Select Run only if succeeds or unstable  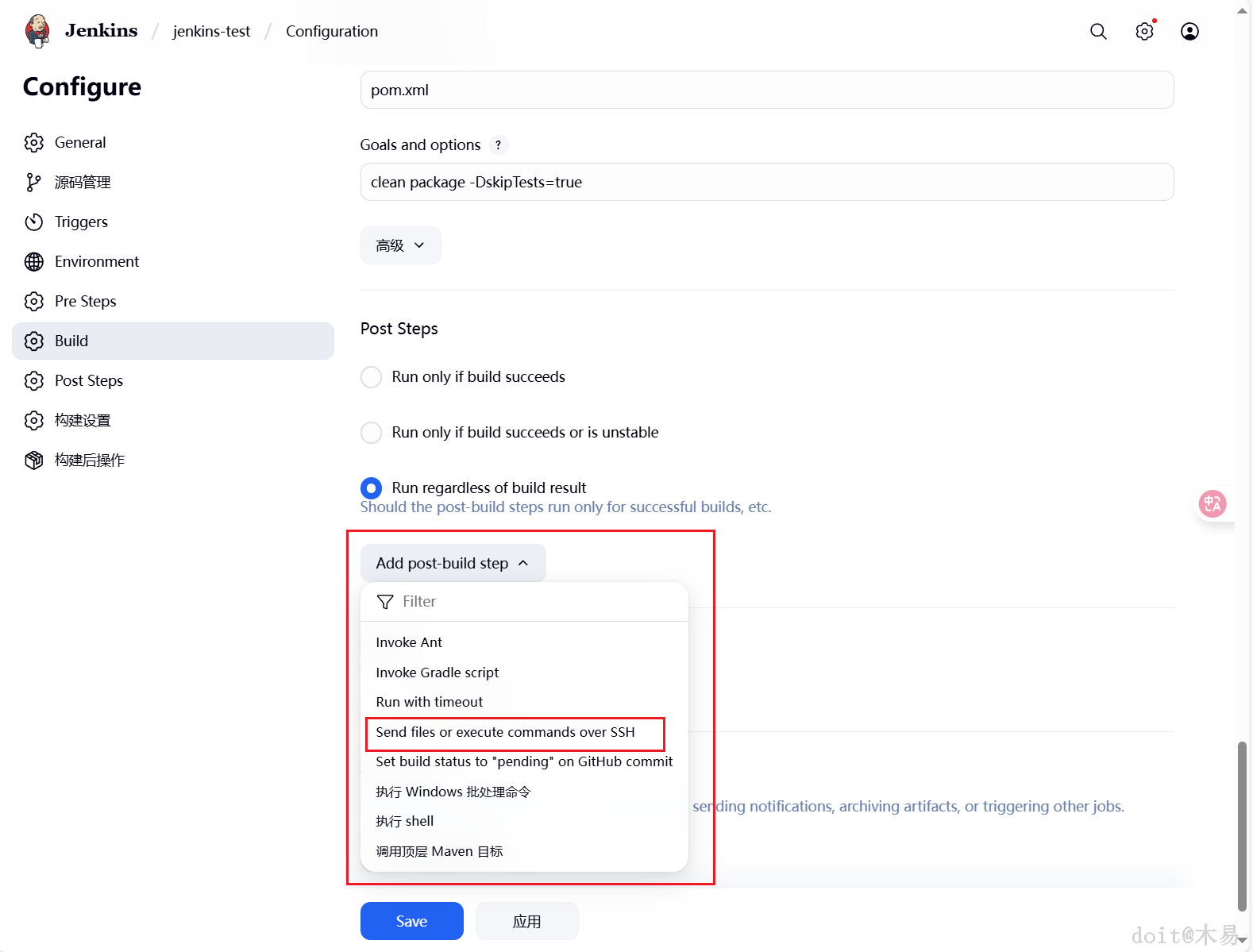(x=371, y=433)
